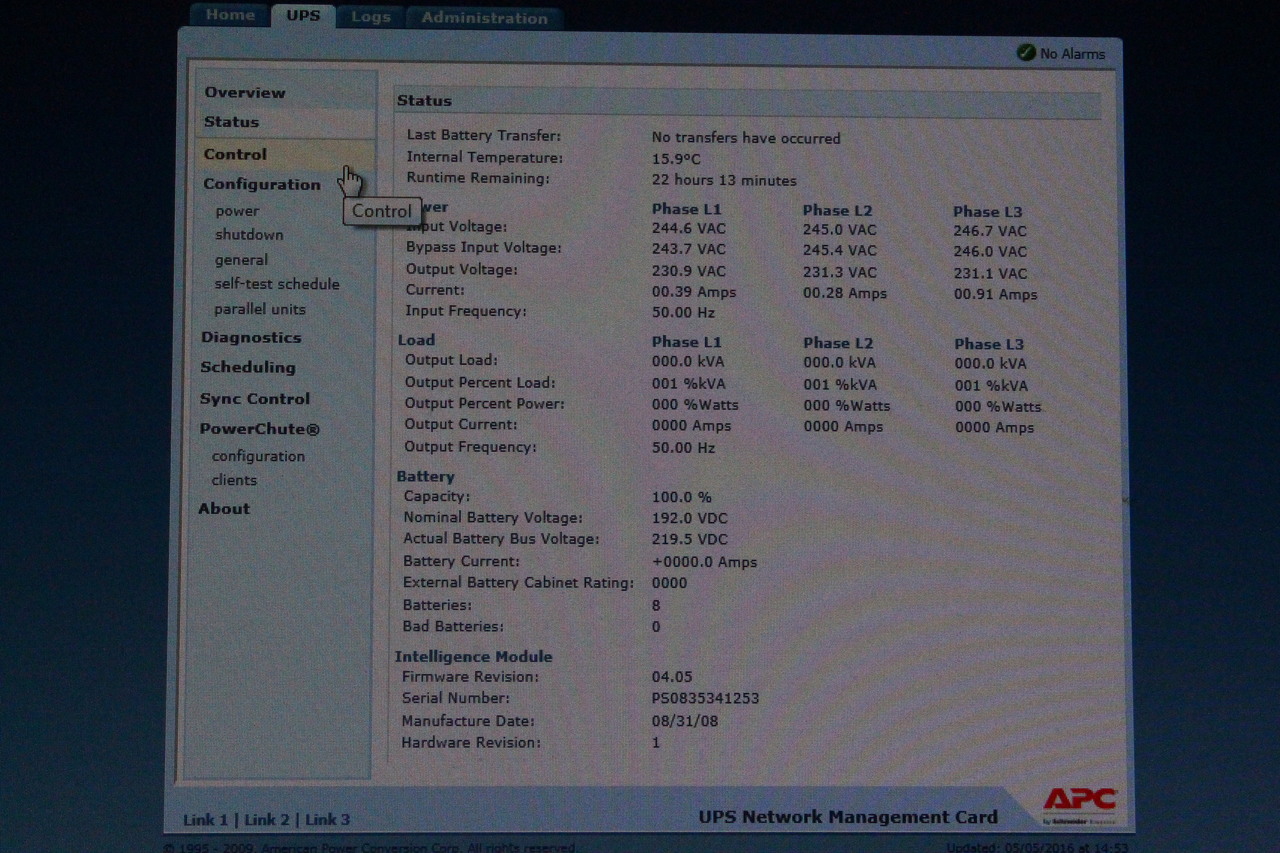Follow the Link 1 footer link
Screen dimensions: 1280x853
coord(205,820)
